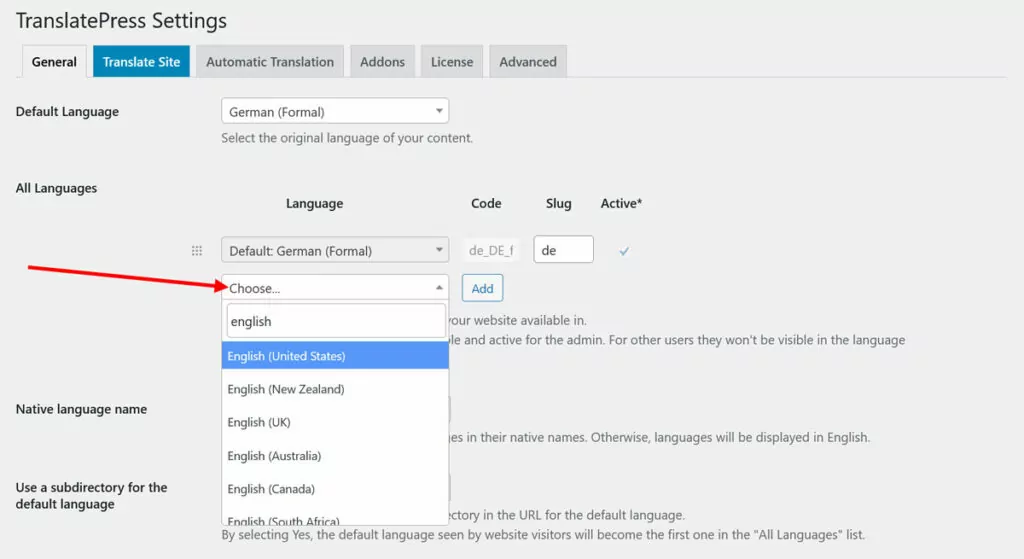The image size is (1024, 559).
Task: Click the All Languages label
Action: (x=56, y=188)
